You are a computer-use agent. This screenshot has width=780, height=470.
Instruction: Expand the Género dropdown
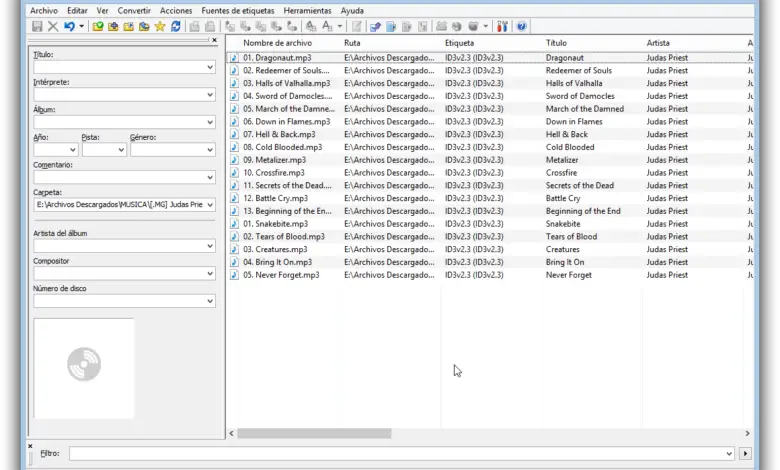pyautogui.click(x=210, y=150)
